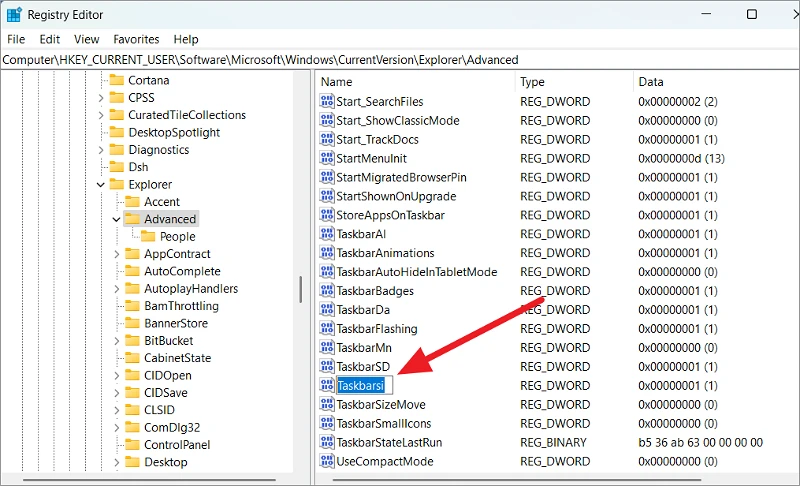Image resolution: width=800 pixels, height=486 pixels.
Task: Expand the CPSS registry key
Action: tap(101, 98)
